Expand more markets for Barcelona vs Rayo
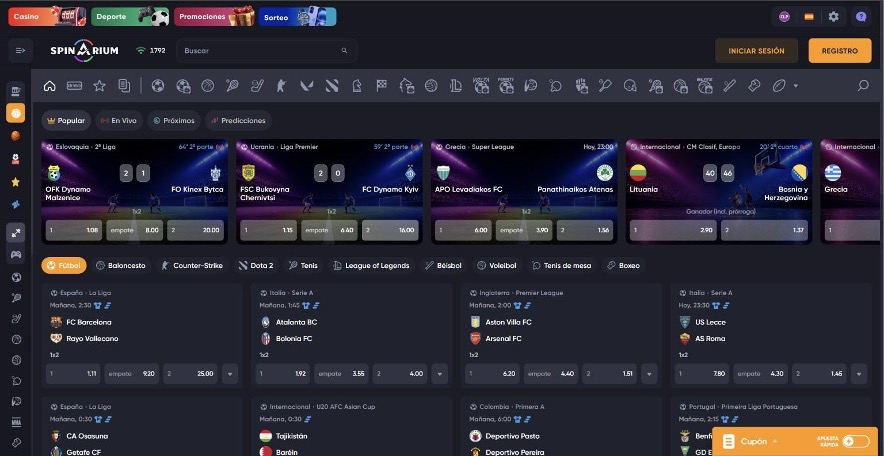This screenshot has width=884, height=456. [230, 374]
